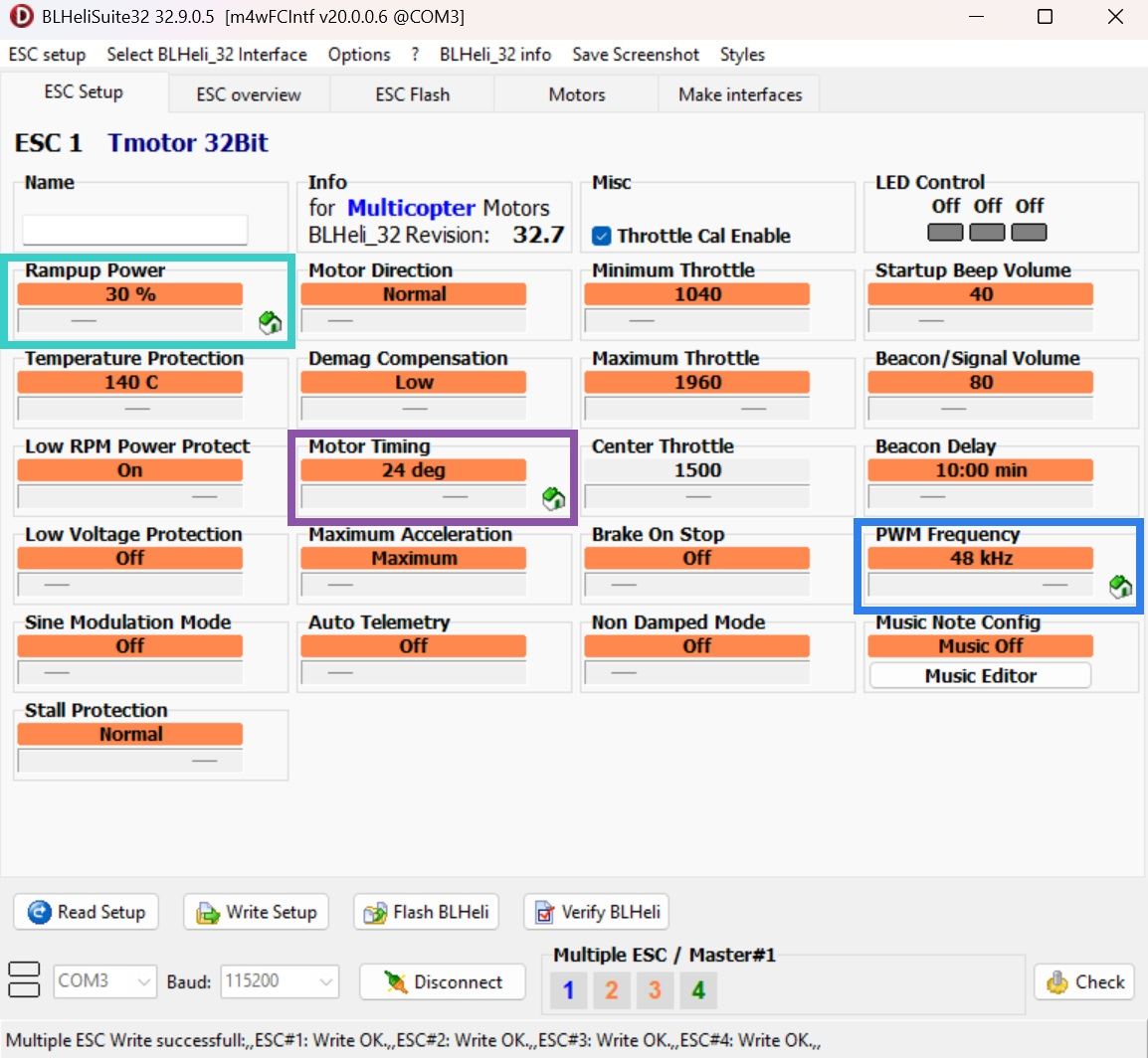Click the Read Setup button
Image resolution: width=1148 pixels, height=1058 pixels.
pos(87,912)
